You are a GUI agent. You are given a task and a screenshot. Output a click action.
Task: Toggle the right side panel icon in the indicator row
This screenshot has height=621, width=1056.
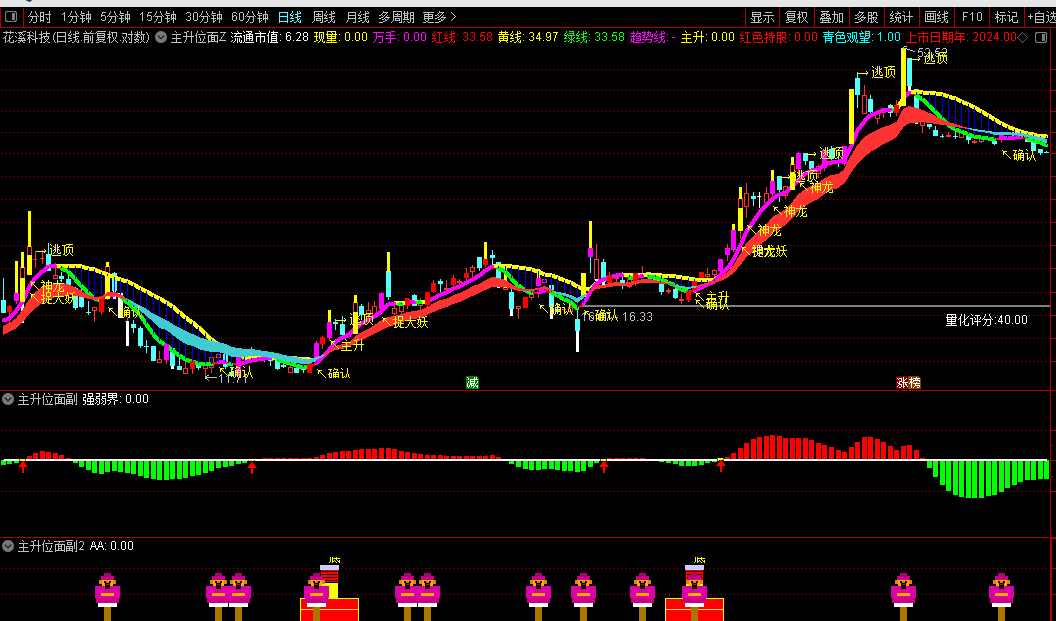click(1043, 38)
